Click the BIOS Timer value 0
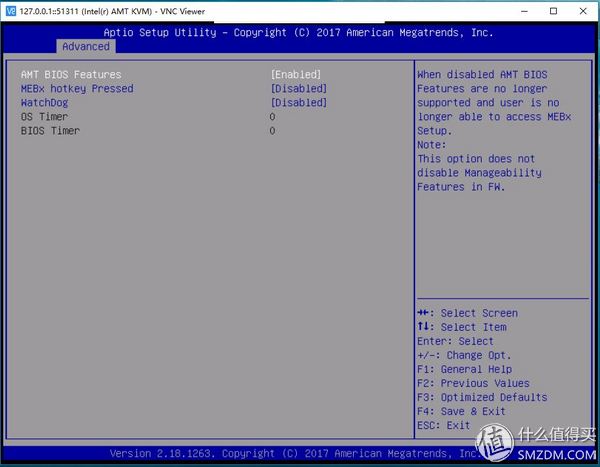This screenshot has width=600, height=467. 272,131
